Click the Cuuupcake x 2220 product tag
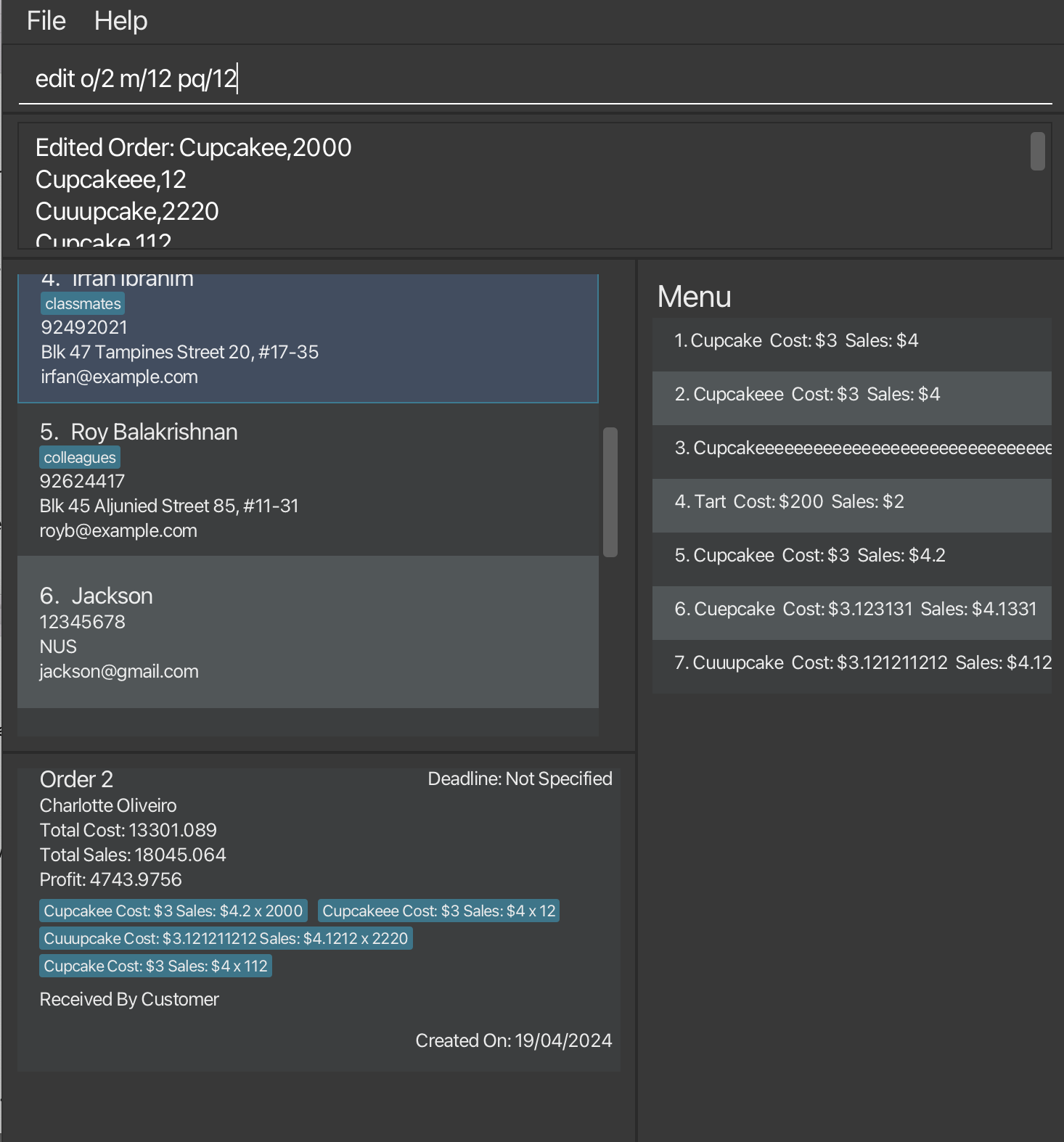The width and height of the screenshot is (1064, 1142). point(226,939)
